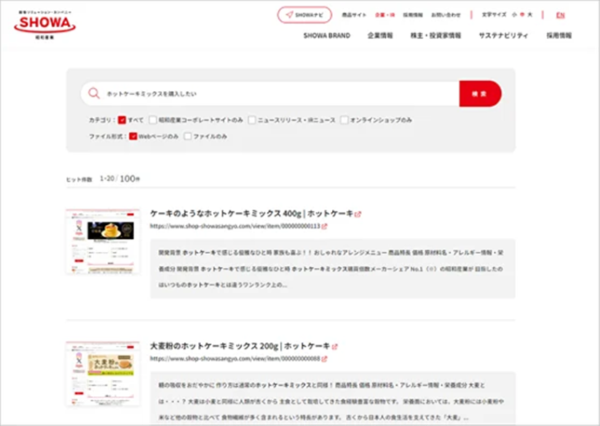The height and width of the screenshot is (426, 600).
Task: Click the 100件 hit count text
Action: (x=130, y=178)
